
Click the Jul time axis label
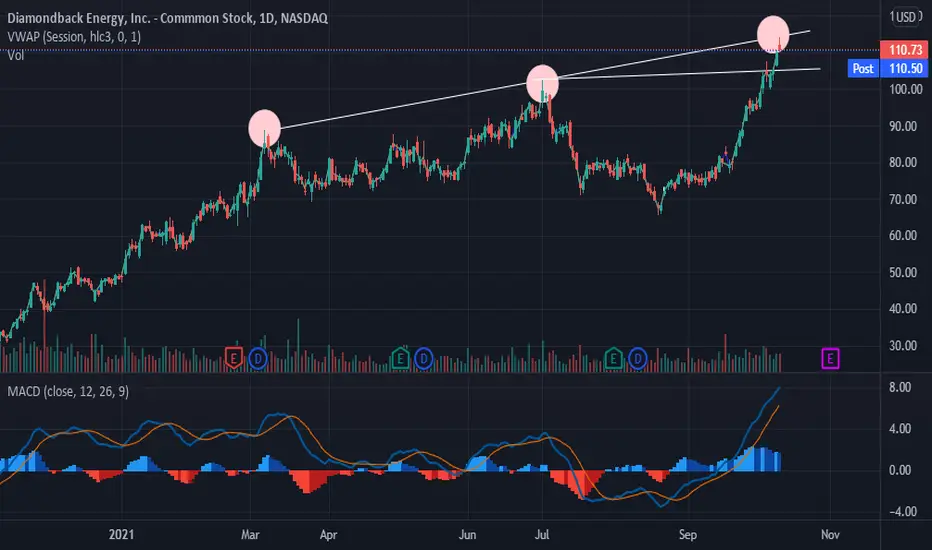[542, 535]
